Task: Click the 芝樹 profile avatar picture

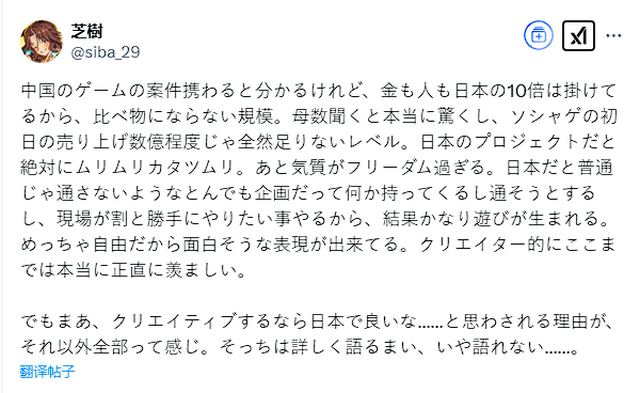Action: coord(41,41)
